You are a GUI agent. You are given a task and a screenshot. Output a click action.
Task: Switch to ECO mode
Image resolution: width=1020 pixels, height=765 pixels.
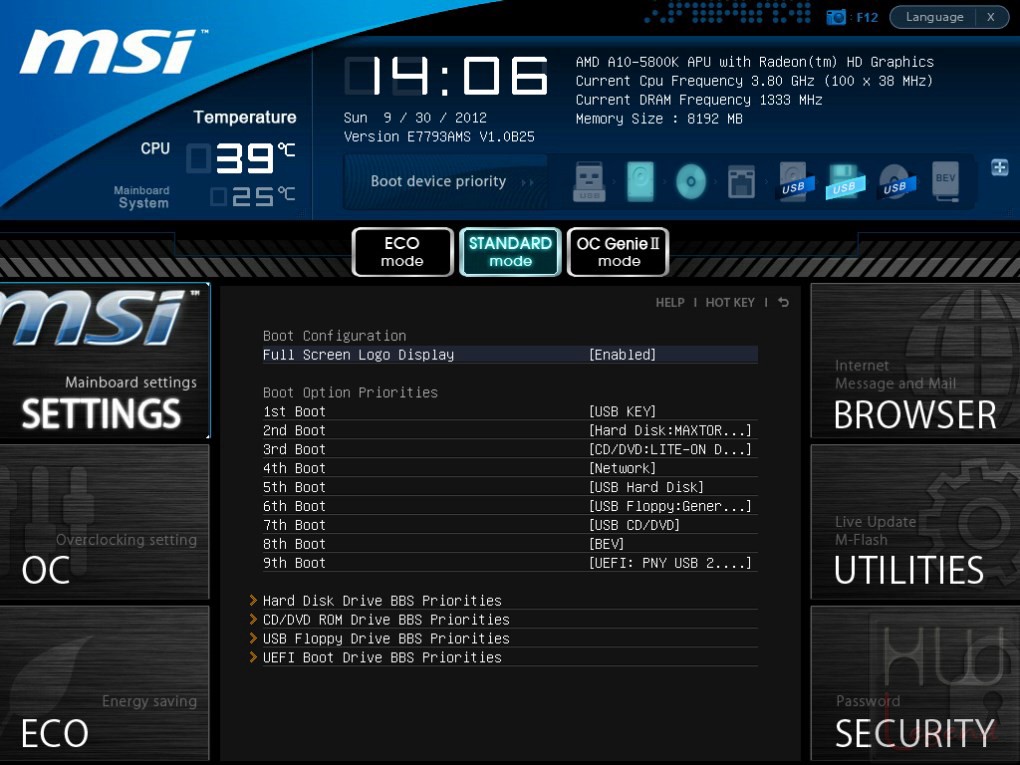[x=402, y=252]
